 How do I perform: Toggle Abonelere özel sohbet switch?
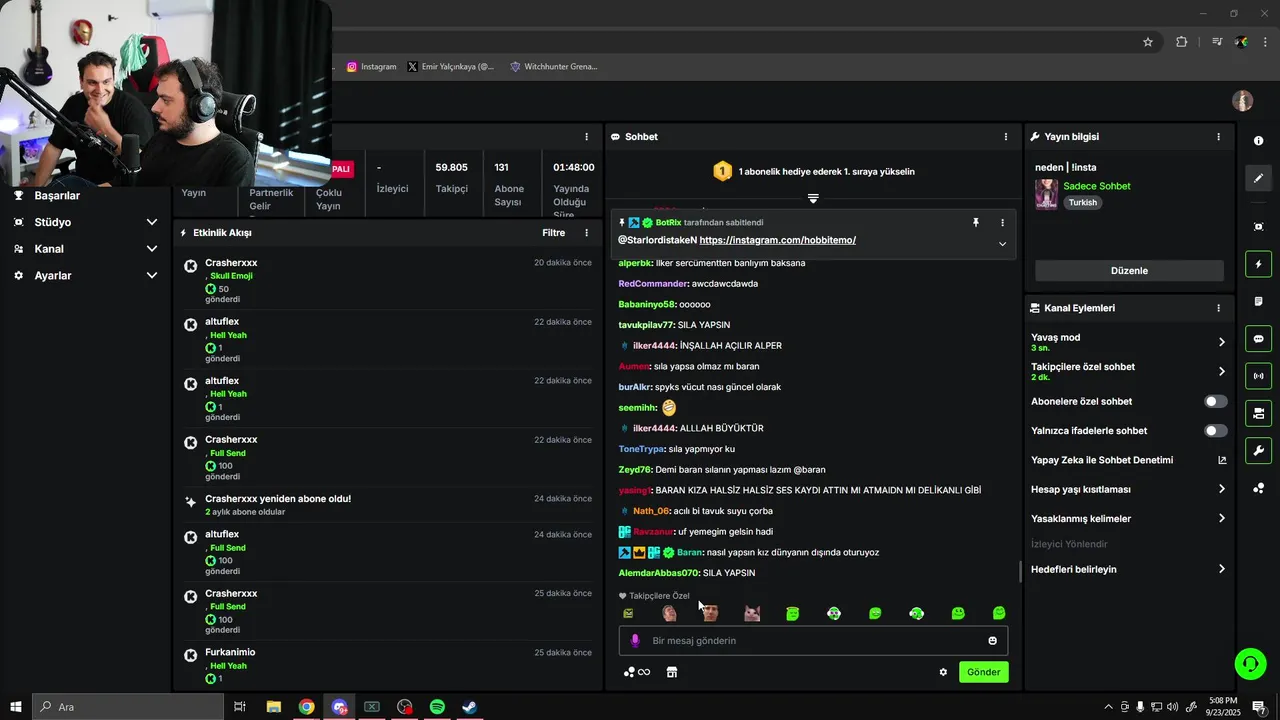coord(1215,401)
